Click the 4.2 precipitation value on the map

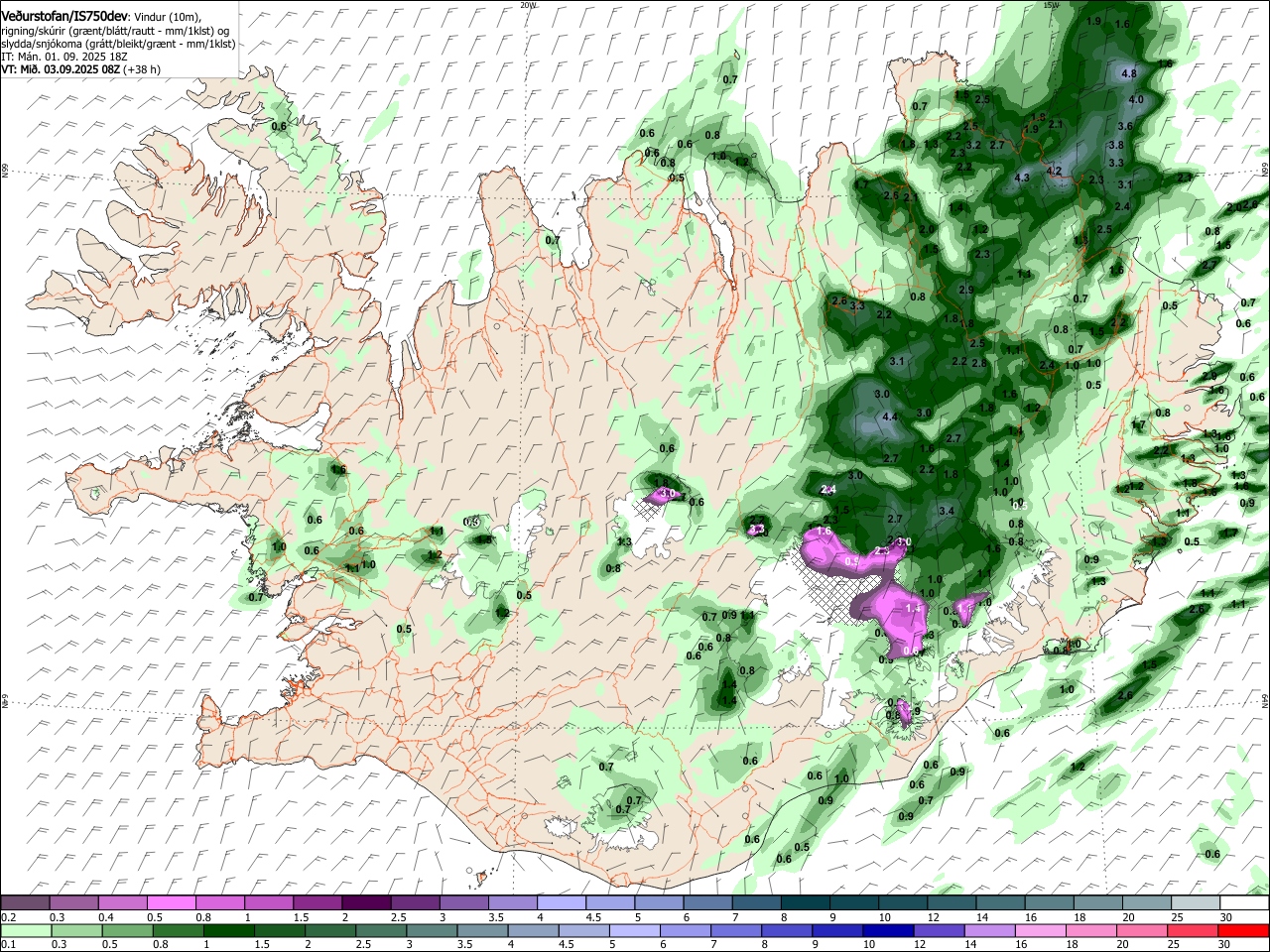point(1055,171)
